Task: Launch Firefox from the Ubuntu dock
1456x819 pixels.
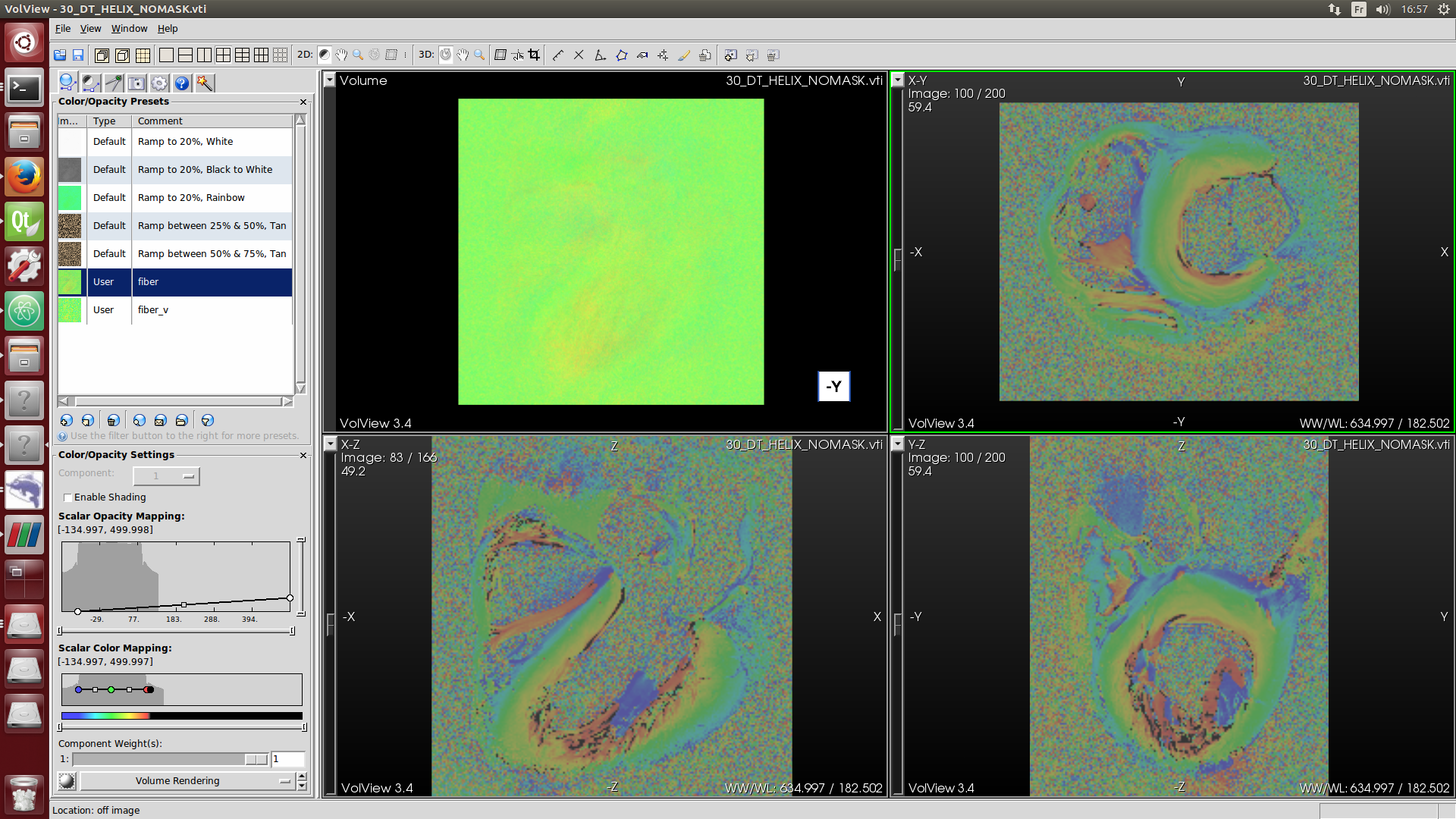Action: coord(24,177)
